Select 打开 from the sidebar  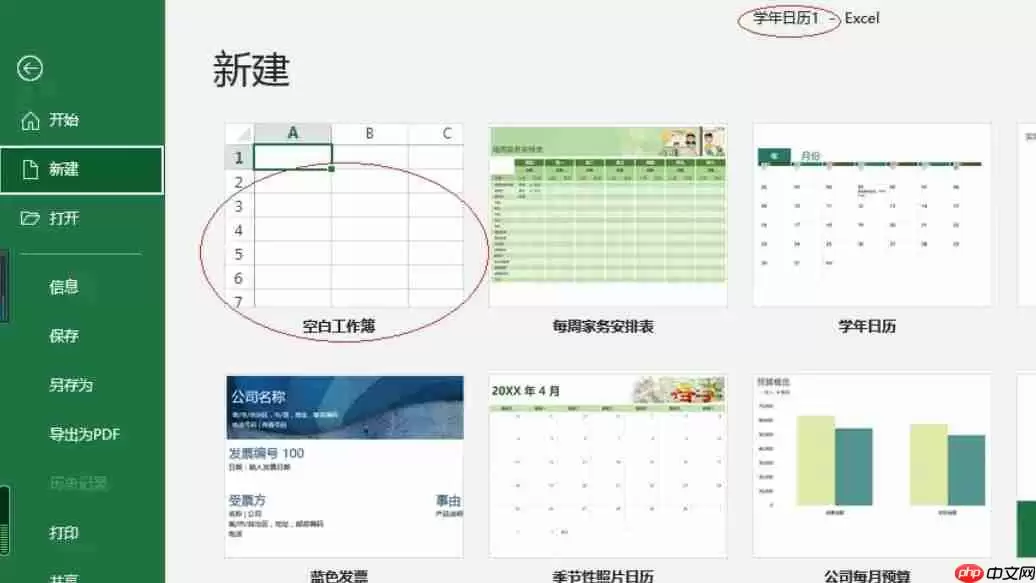[x=64, y=219]
